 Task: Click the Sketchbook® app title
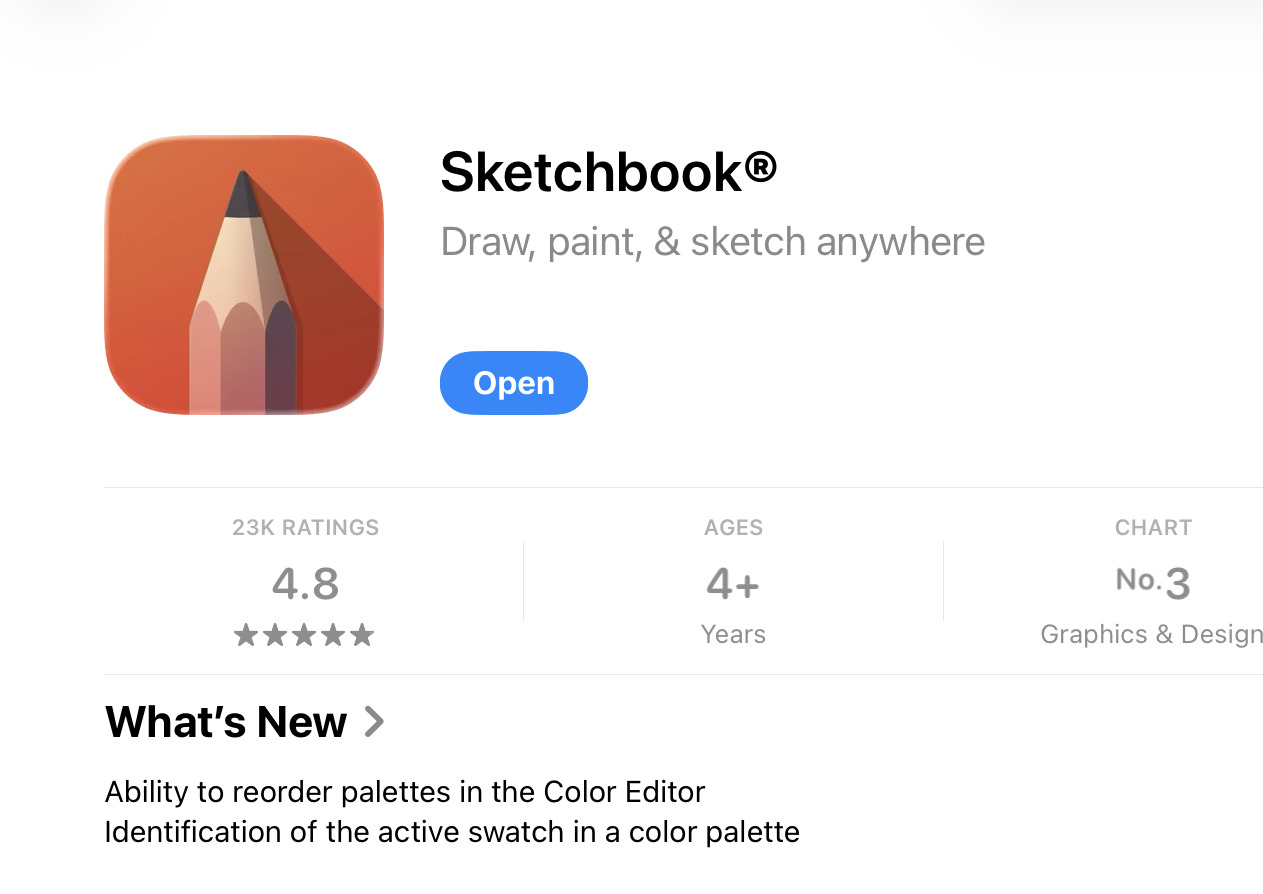click(608, 172)
